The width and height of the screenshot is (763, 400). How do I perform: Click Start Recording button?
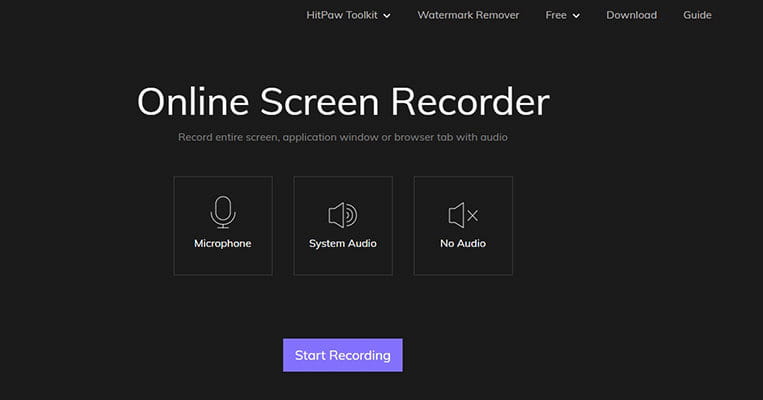click(343, 355)
